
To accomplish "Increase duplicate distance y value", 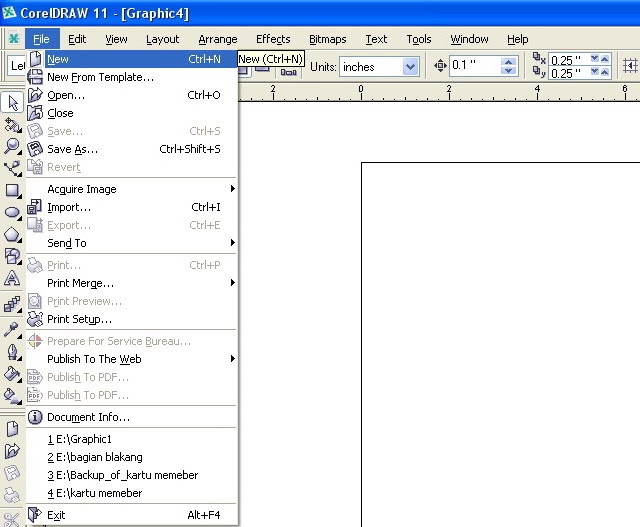I will [604, 73].
